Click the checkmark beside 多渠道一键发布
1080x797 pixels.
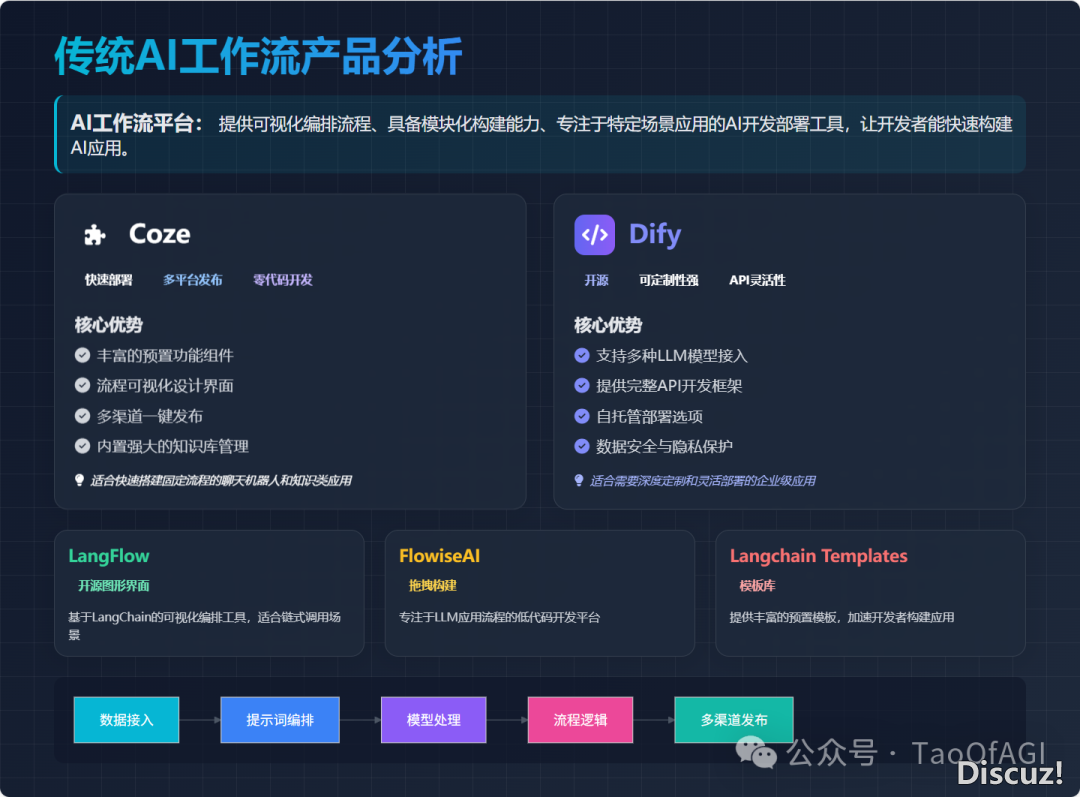point(83,416)
